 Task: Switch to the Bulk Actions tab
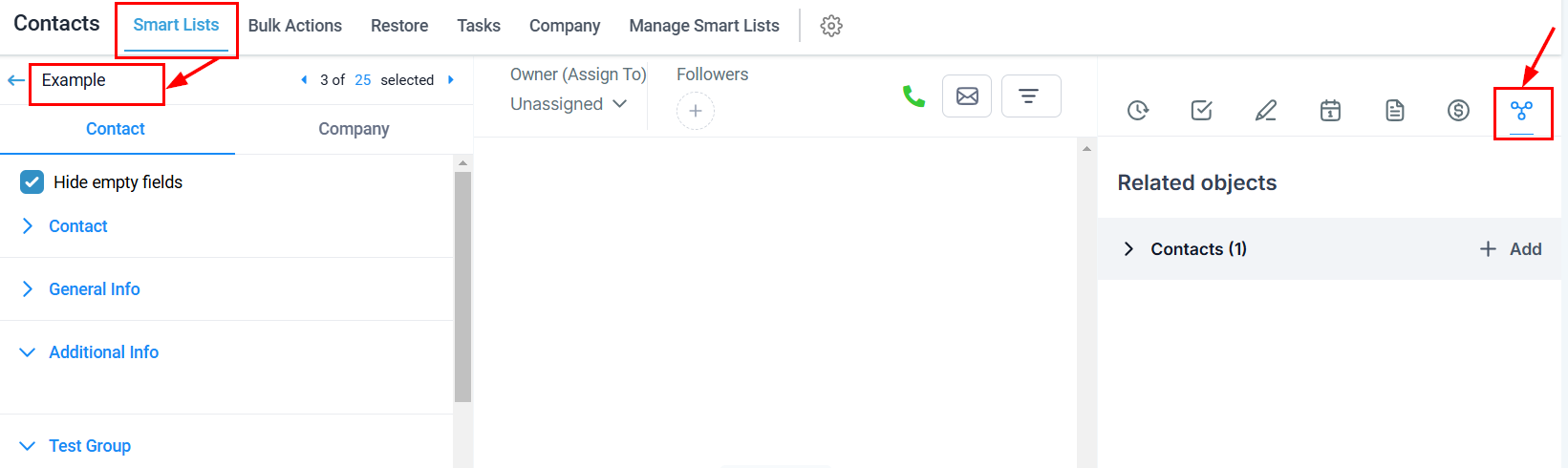pyautogui.click(x=294, y=26)
